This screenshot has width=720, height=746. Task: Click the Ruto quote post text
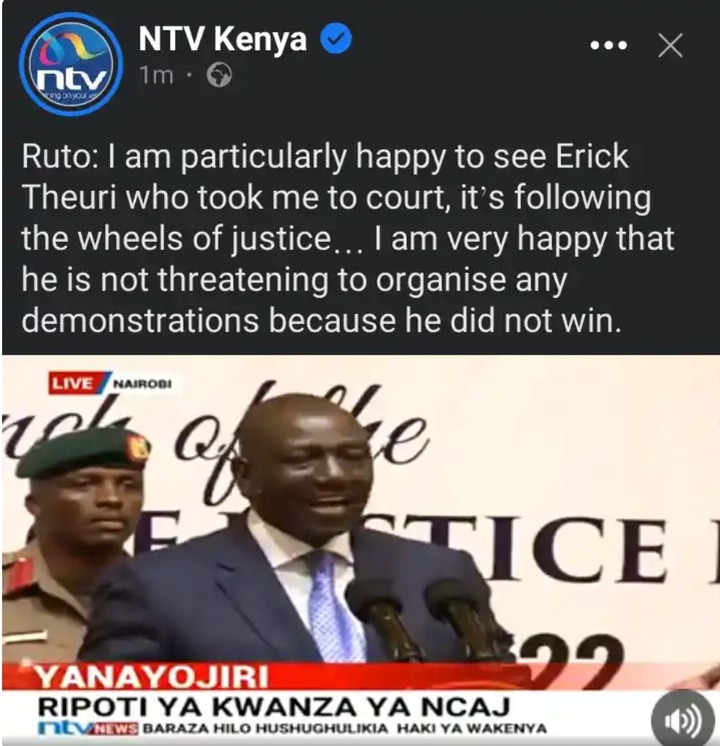pos(348,238)
